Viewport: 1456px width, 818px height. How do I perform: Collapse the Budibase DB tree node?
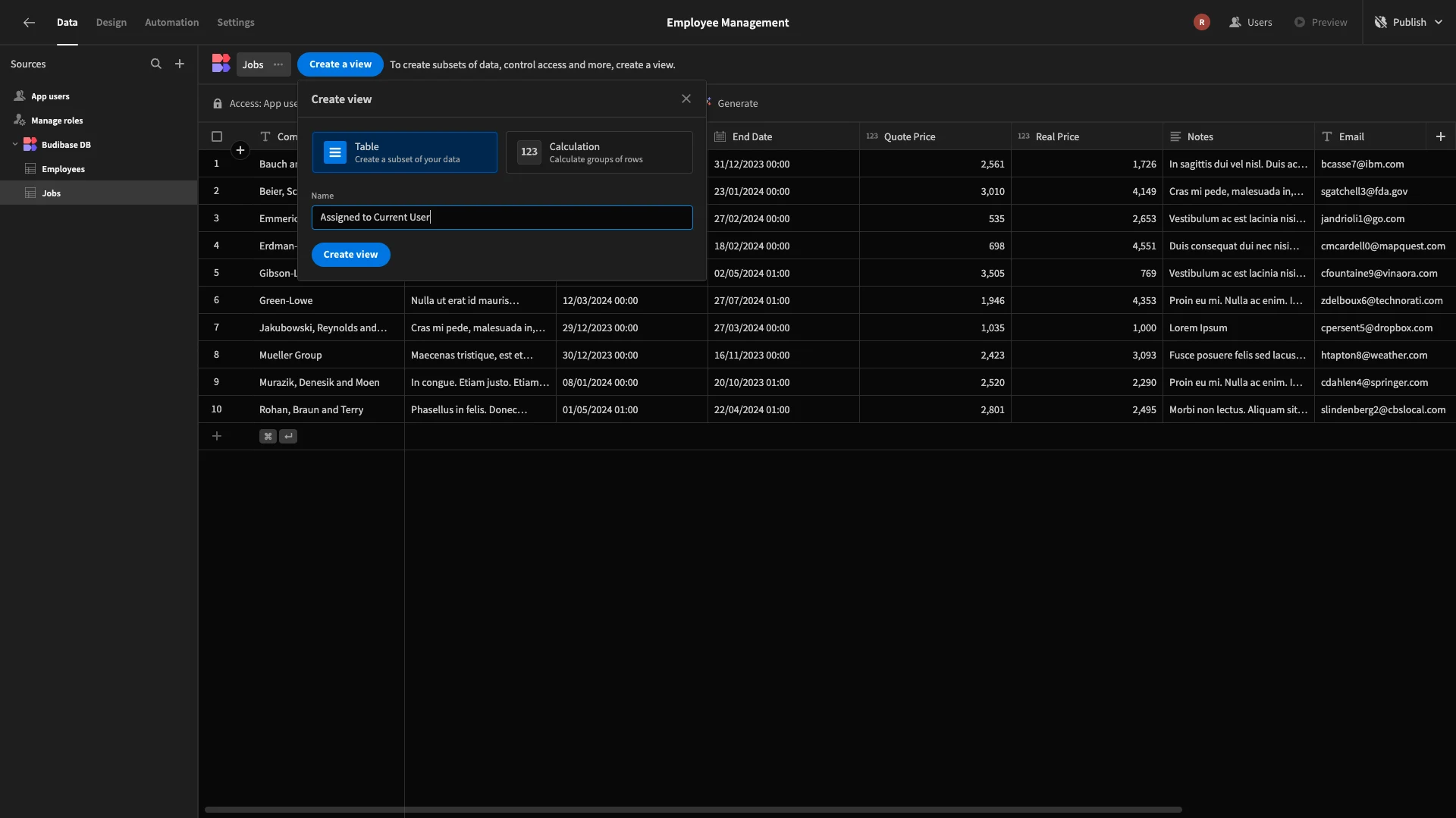click(x=15, y=145)
